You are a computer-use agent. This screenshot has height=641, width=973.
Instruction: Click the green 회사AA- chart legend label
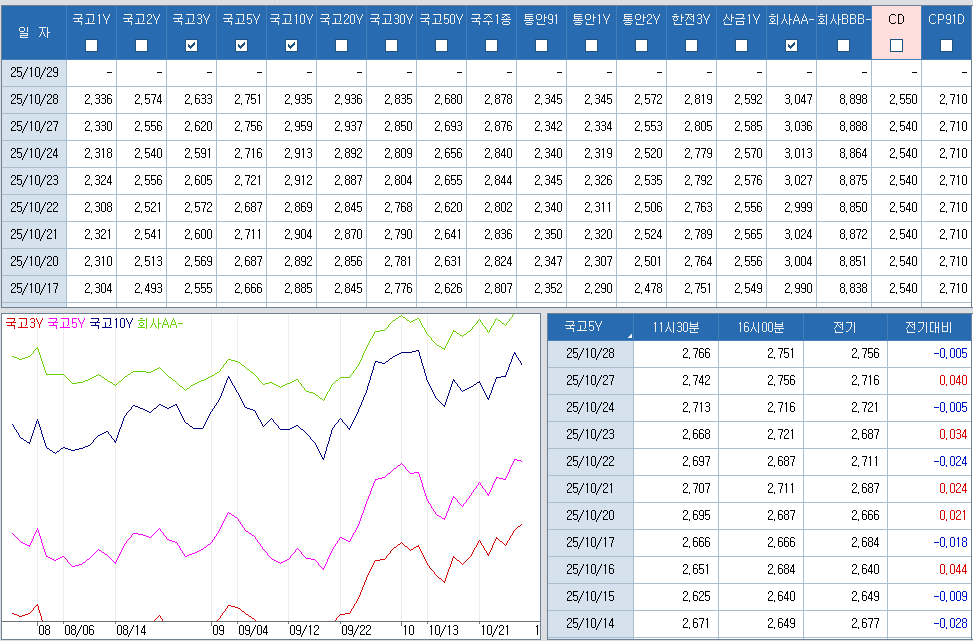(159, 323)
